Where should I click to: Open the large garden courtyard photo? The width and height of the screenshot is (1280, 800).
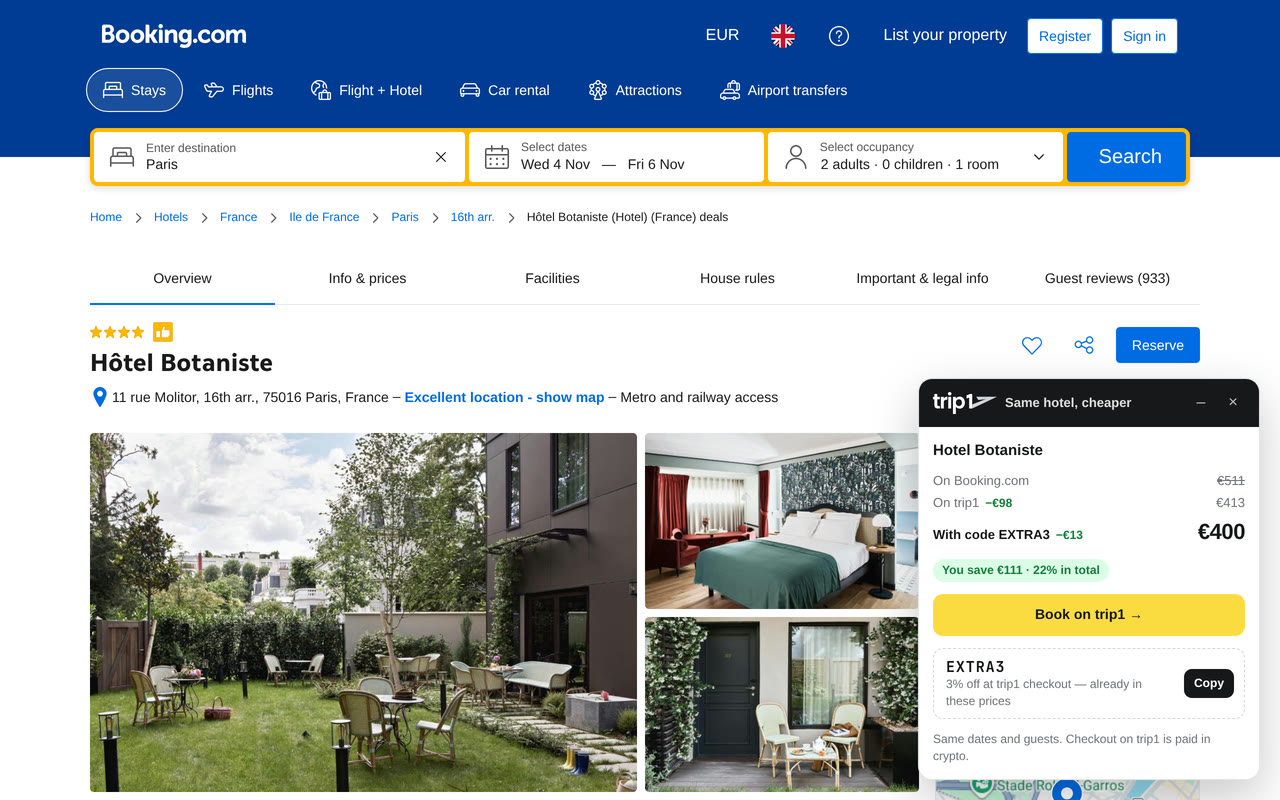(363, 612)
